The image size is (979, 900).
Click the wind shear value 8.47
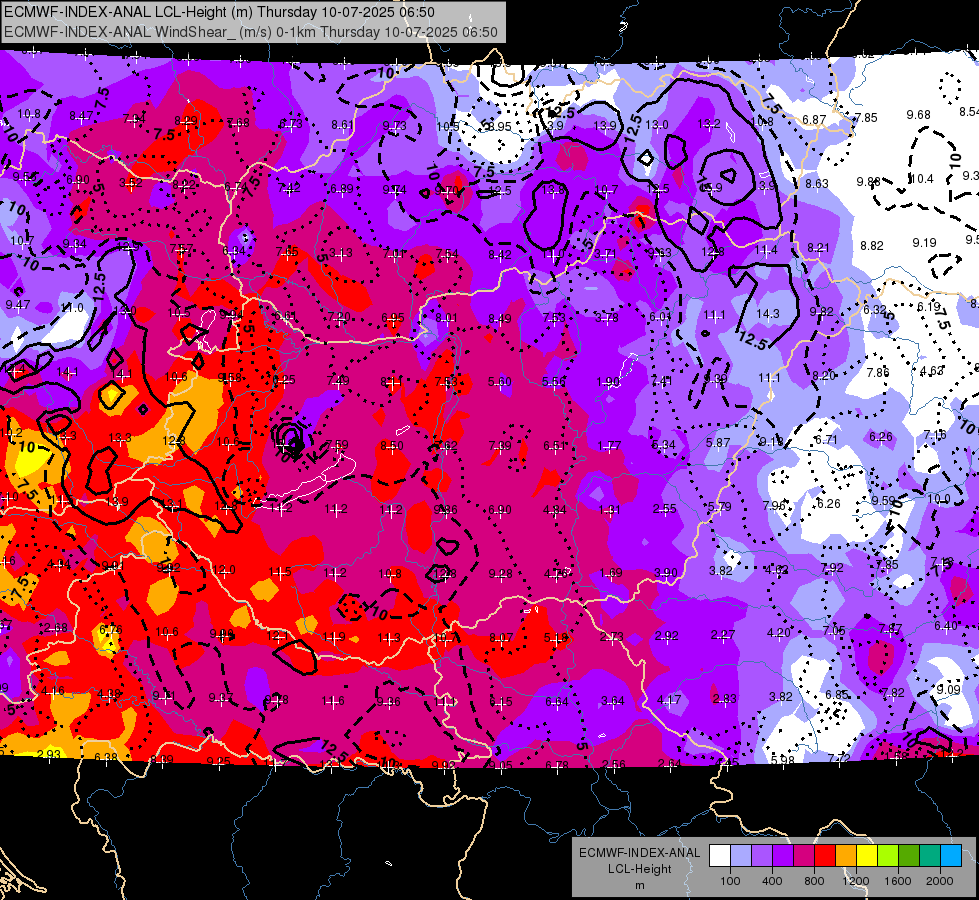click(81, 116)
